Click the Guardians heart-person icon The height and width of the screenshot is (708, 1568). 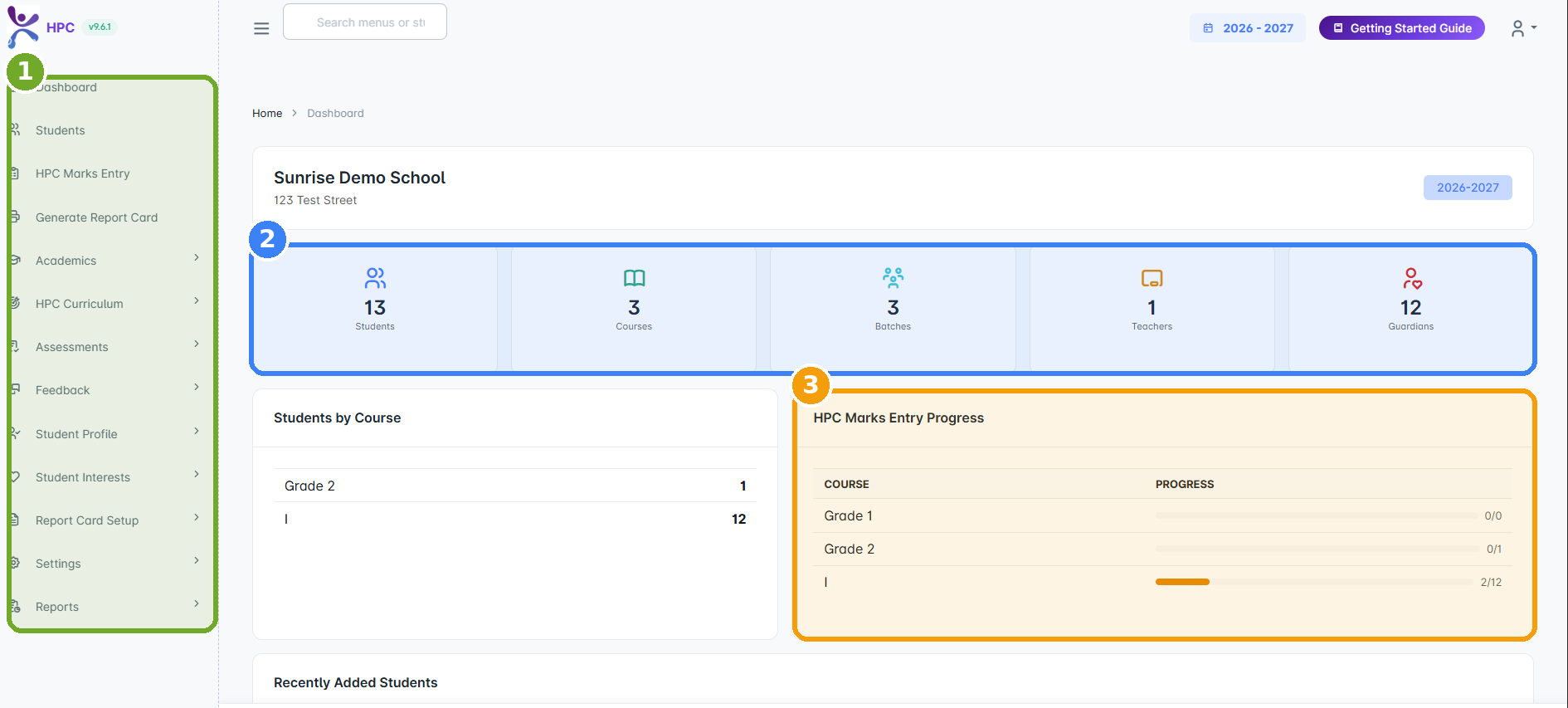1411,277
